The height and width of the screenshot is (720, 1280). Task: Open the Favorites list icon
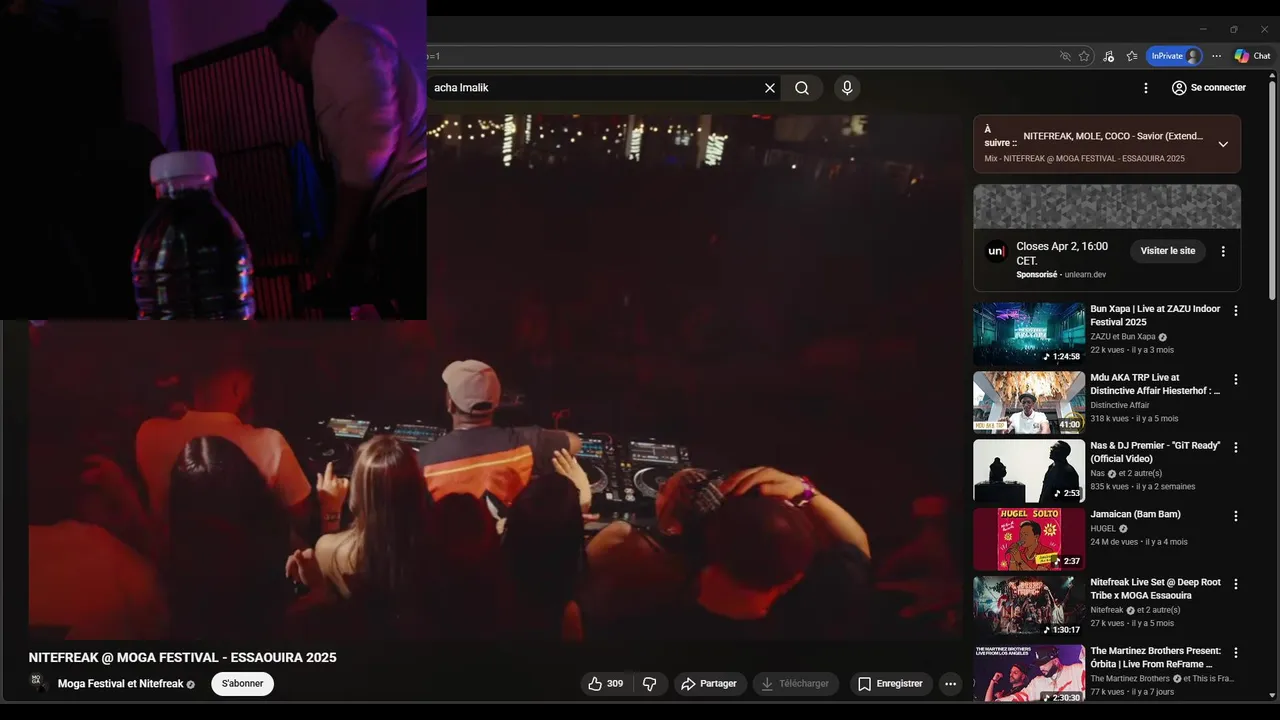pos(1132,56)
